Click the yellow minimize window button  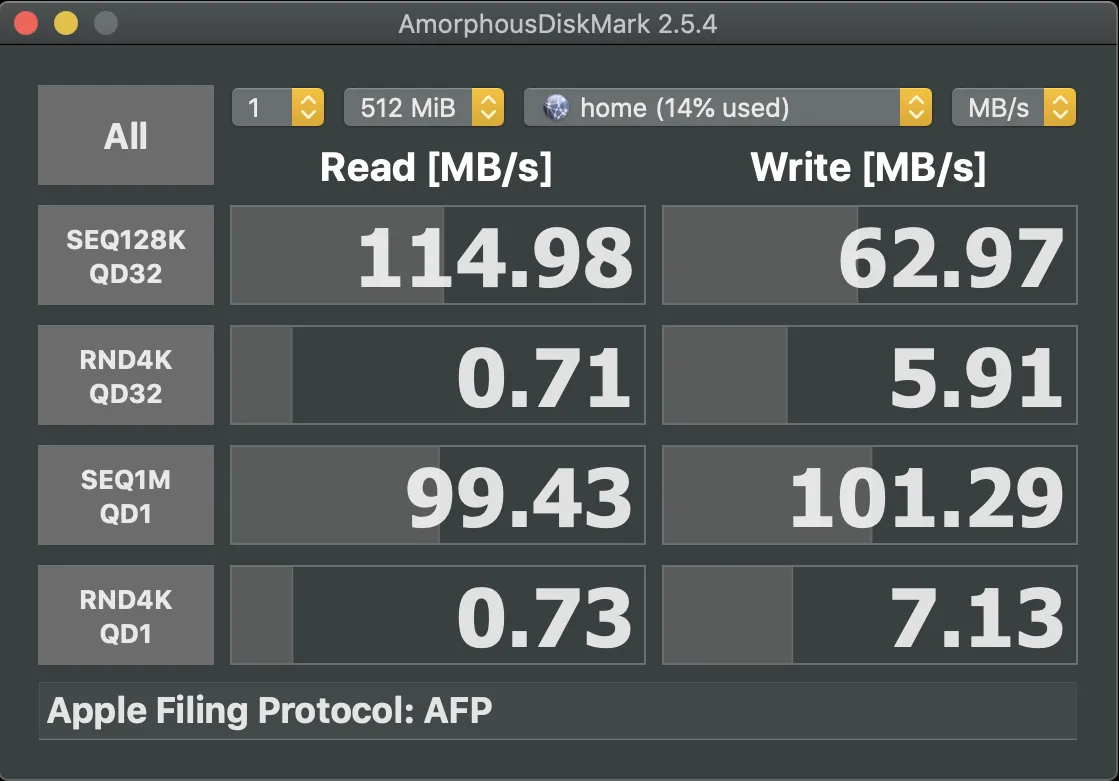[x=65, y=24]
